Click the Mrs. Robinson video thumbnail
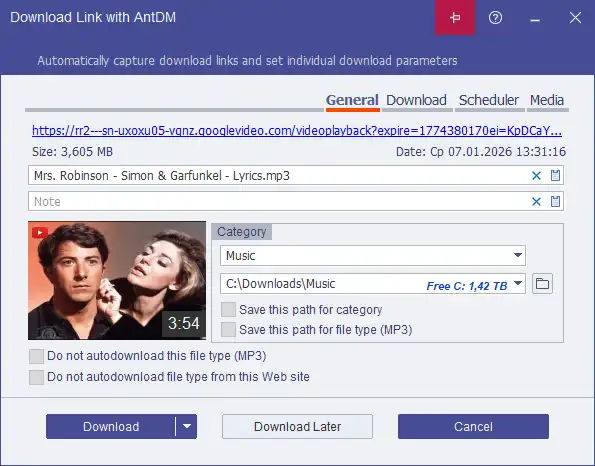This screenshot has height=466, width=595. (117, 280)
